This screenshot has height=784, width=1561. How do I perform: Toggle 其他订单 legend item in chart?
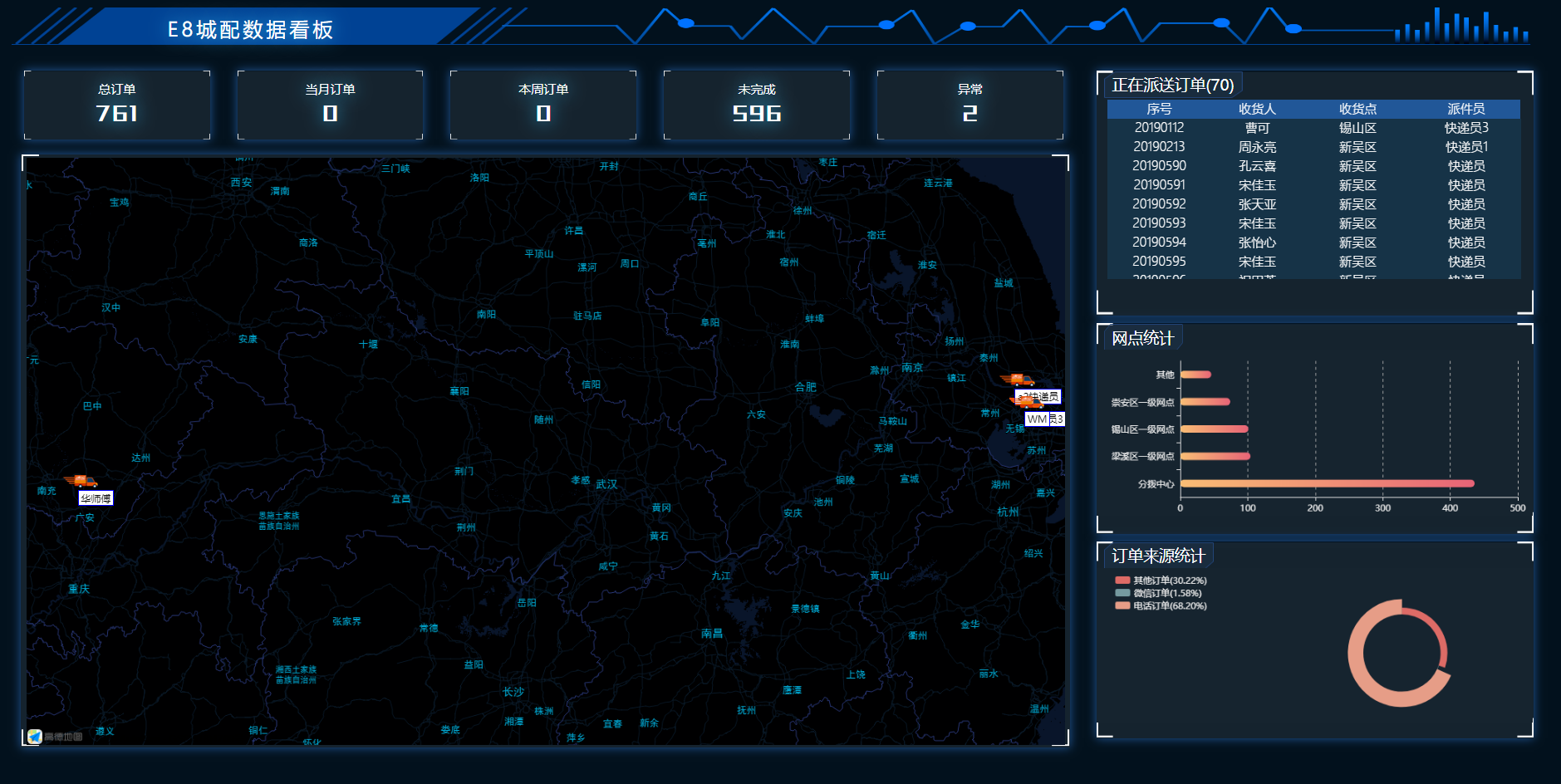pos(1161,581)
